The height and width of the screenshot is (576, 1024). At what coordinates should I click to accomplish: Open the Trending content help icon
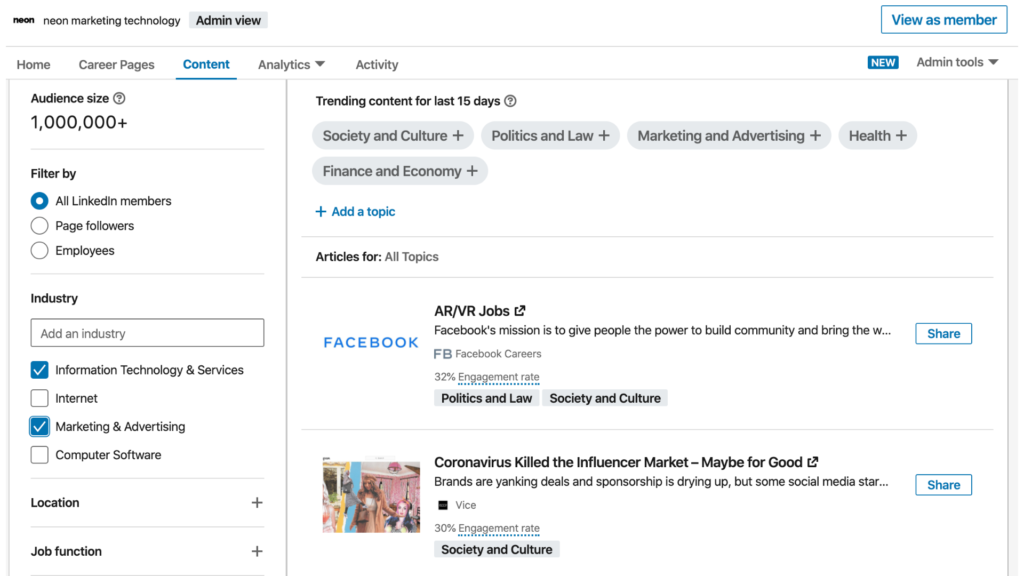pos(510,101)
